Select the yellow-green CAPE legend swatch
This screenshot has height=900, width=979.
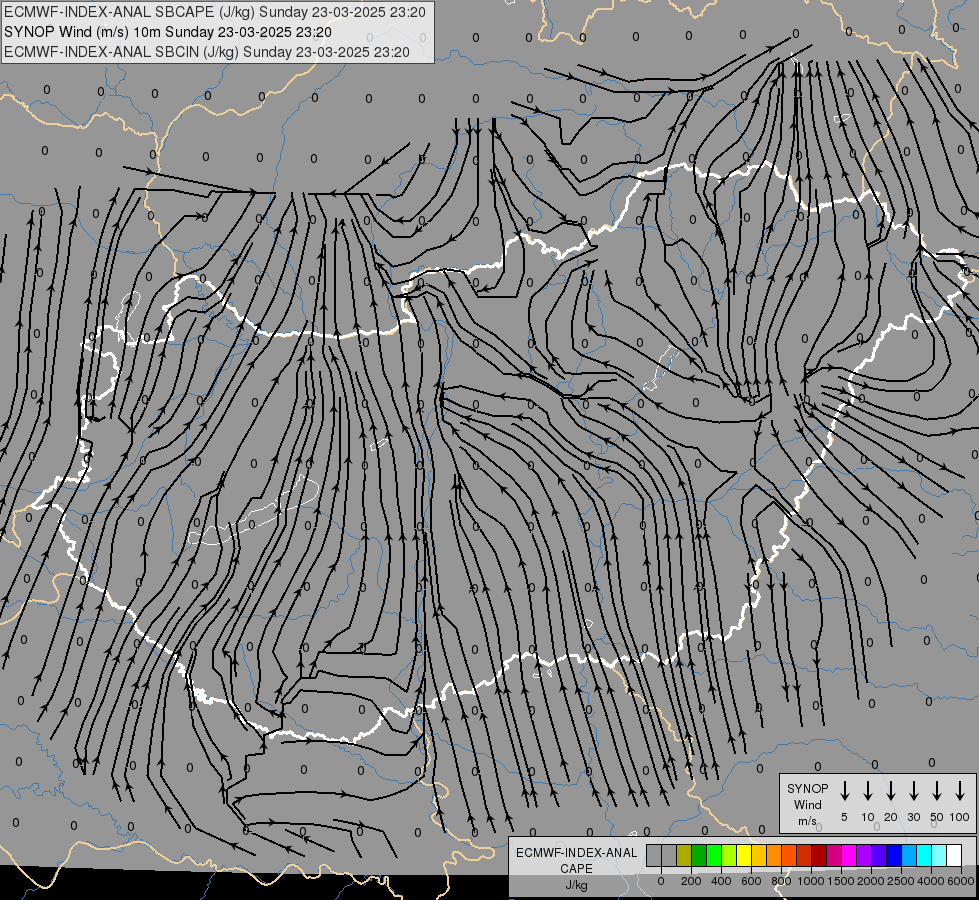point(729,855)
